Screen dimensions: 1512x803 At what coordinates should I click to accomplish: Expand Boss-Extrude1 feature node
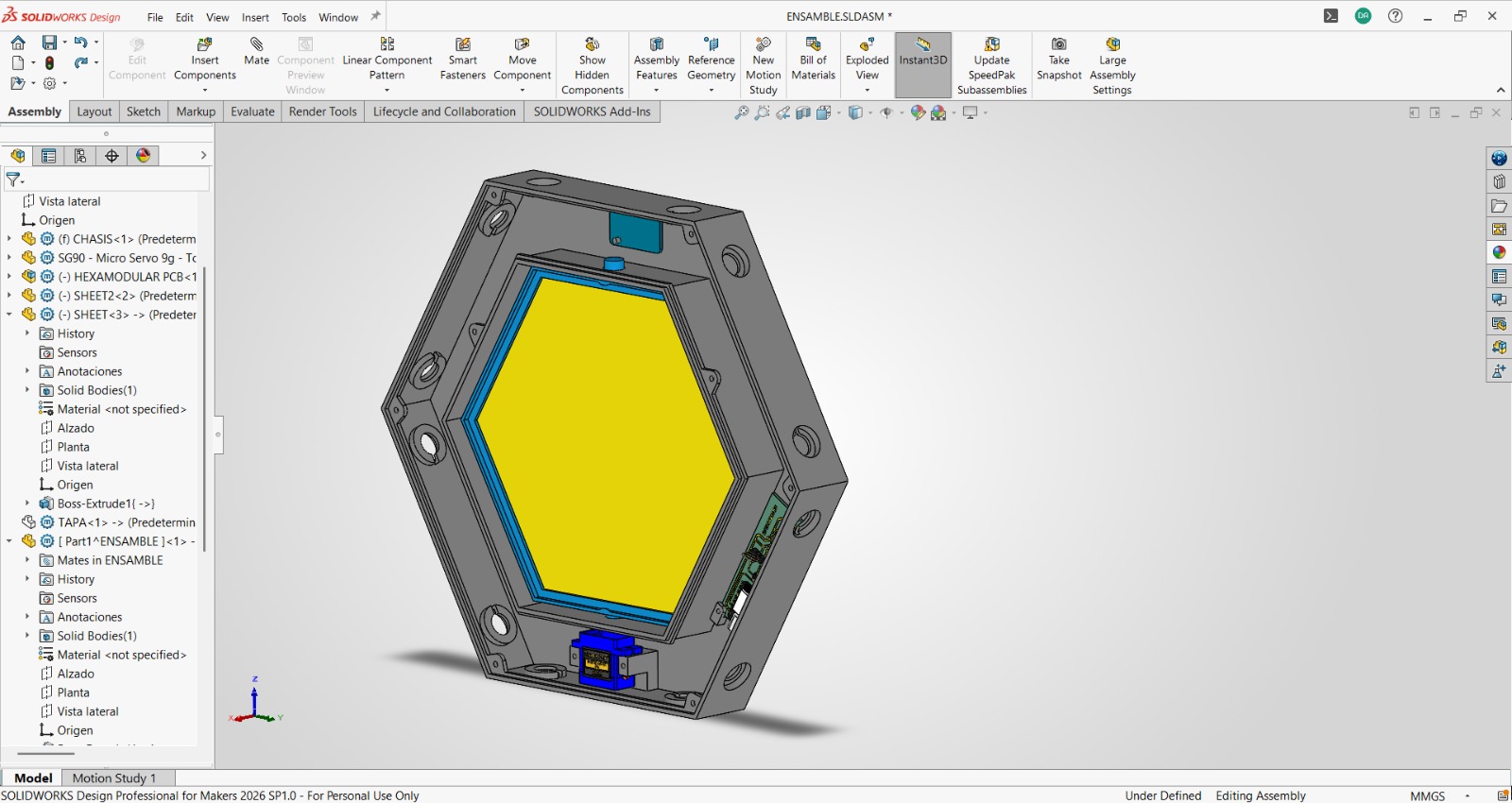[27, 504]
